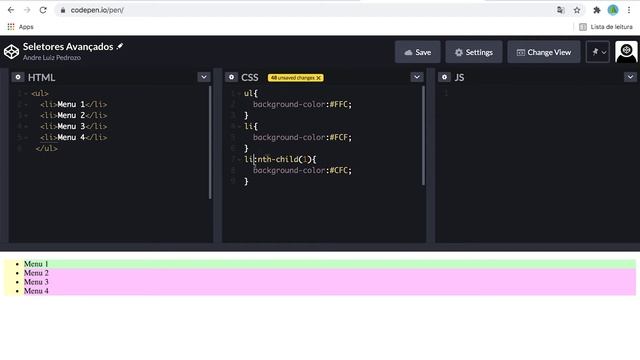Click the Change View button
Screen dimensions: 640x360
click(544, 52)
